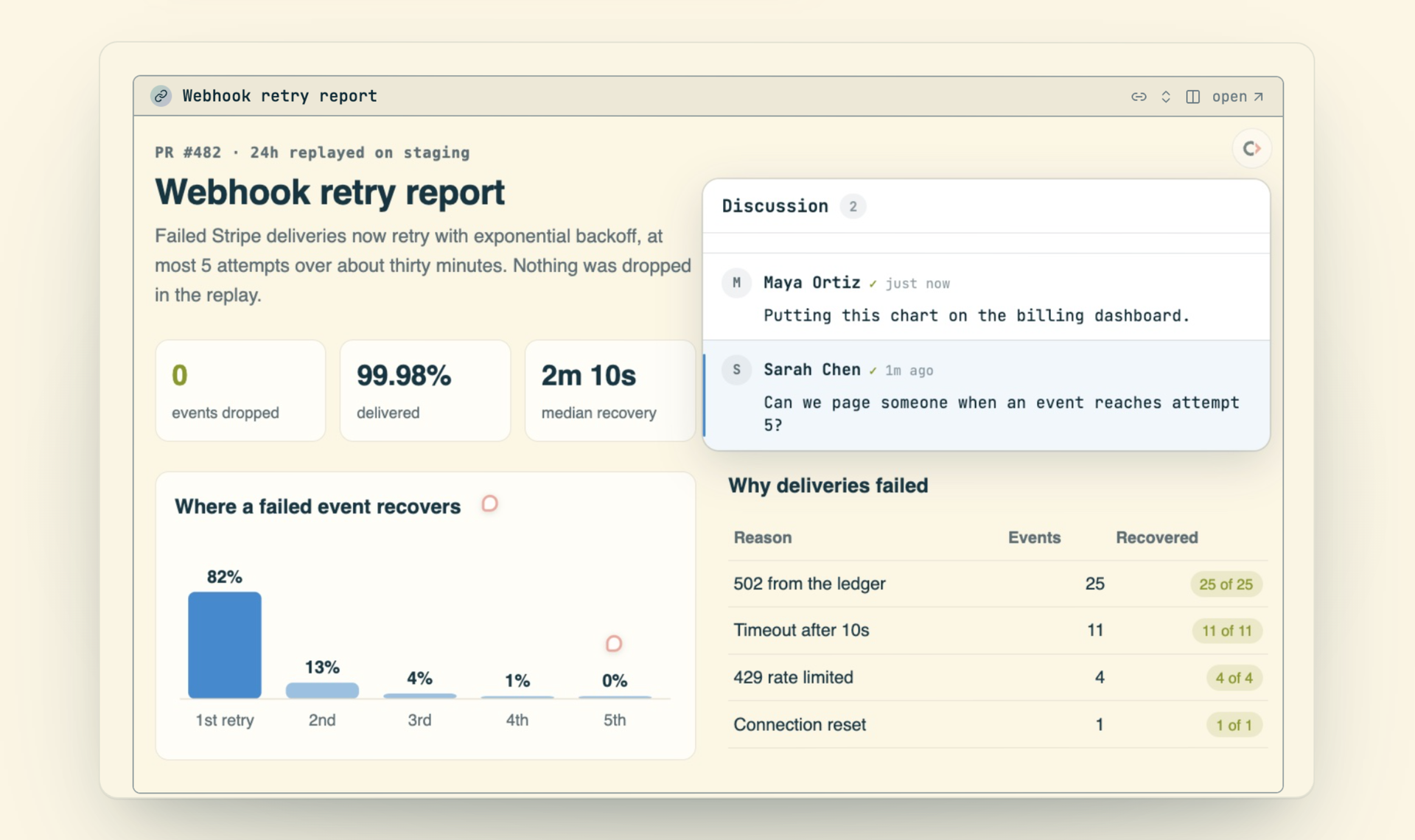The height and width of the screenshot is (840, 1415).
Task: Click the Discussion count badge showing 2
Action: click(x=853, y=206)
